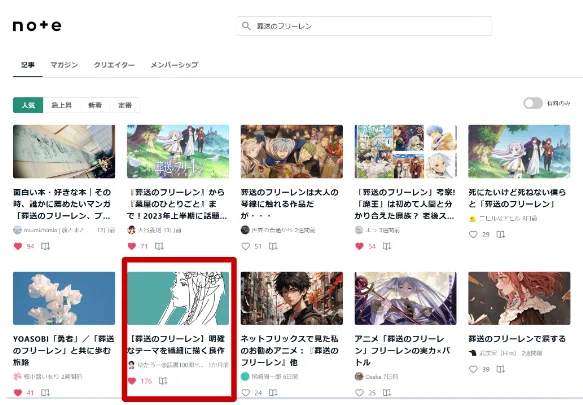This screenshot has height=405, width=583.
Task: Open thumbnail of 考察「魔王」 article
Action: [x=406, y=152]
